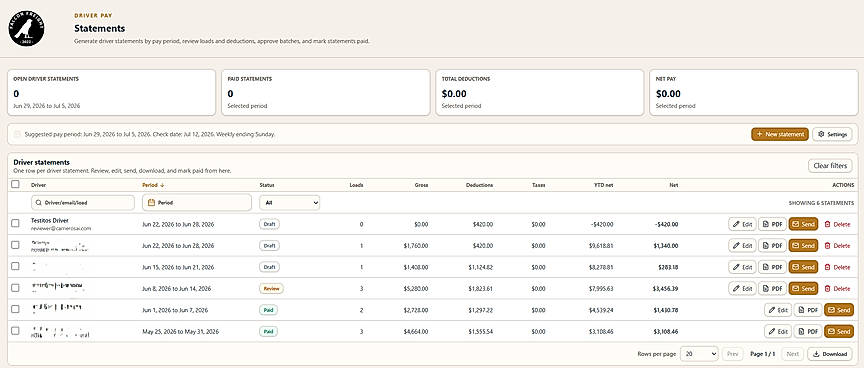This screenshot has height=368, width=864.
Task: Click the Clear filters button
Action: (830, 166)
